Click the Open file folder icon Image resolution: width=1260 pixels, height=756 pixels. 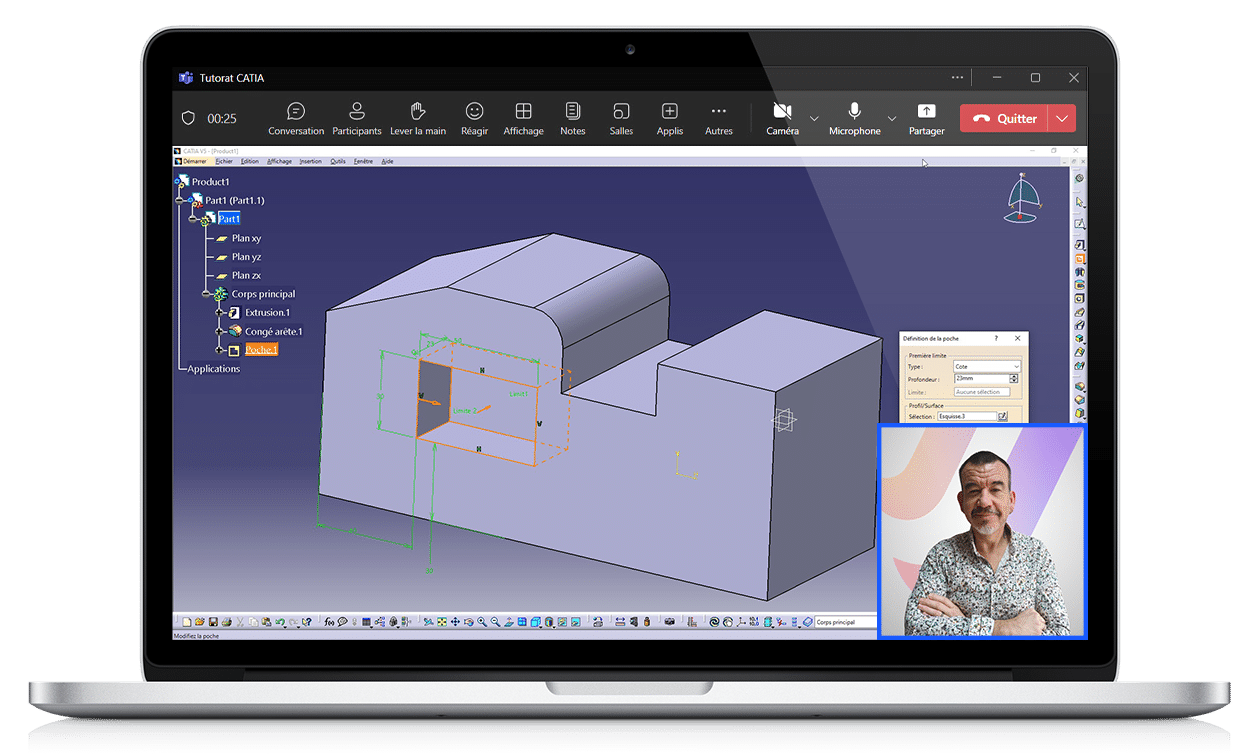click(200, 622)
